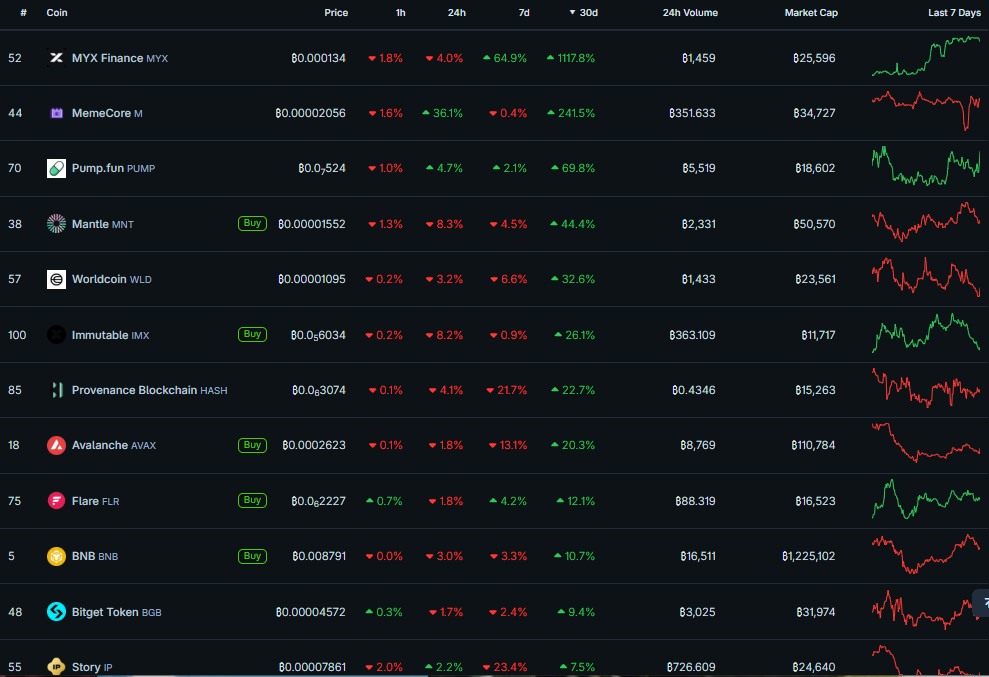Sort by the 24h change header

click(457, 13)
